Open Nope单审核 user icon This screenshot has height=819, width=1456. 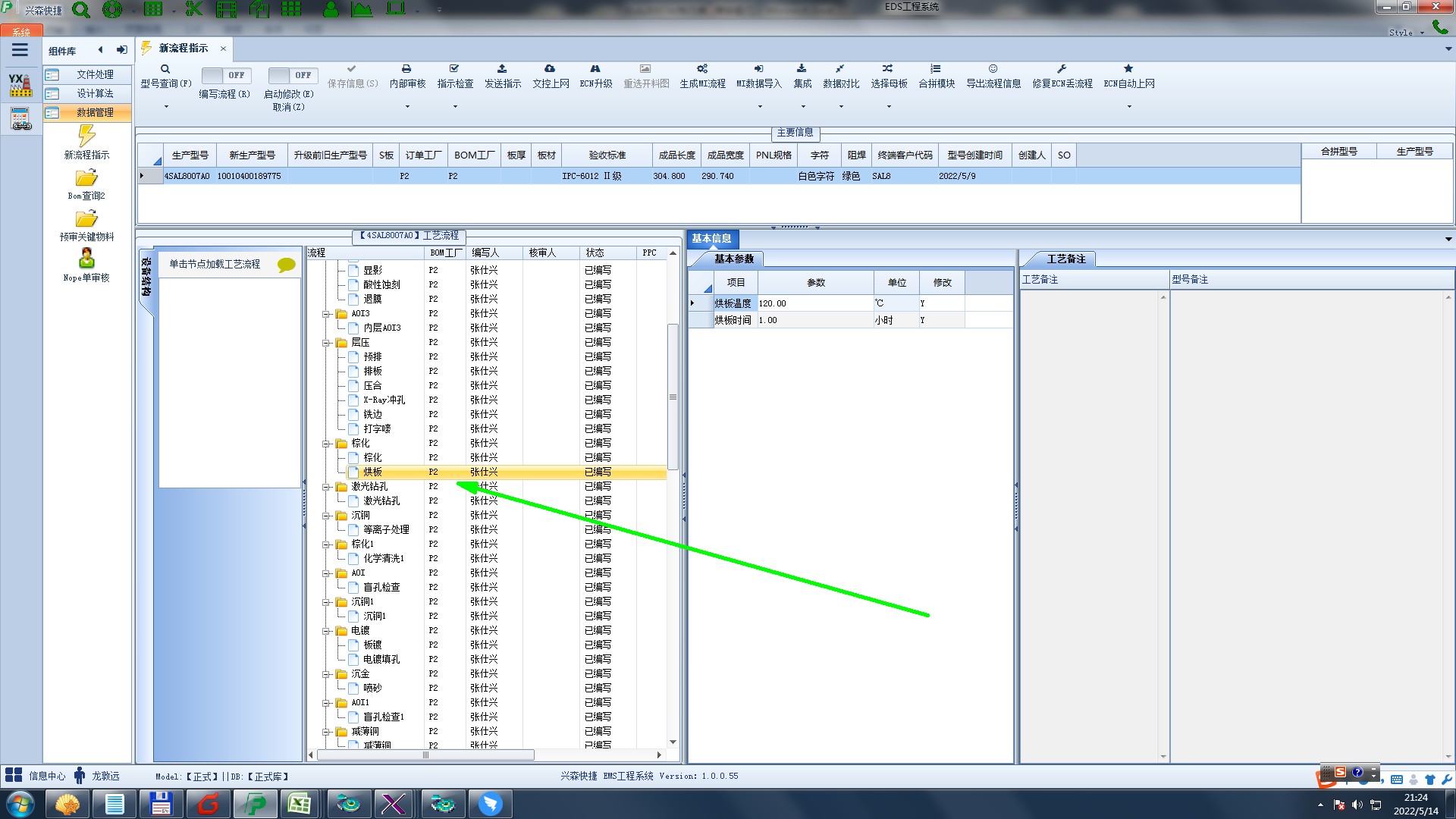tap(86, 259)
